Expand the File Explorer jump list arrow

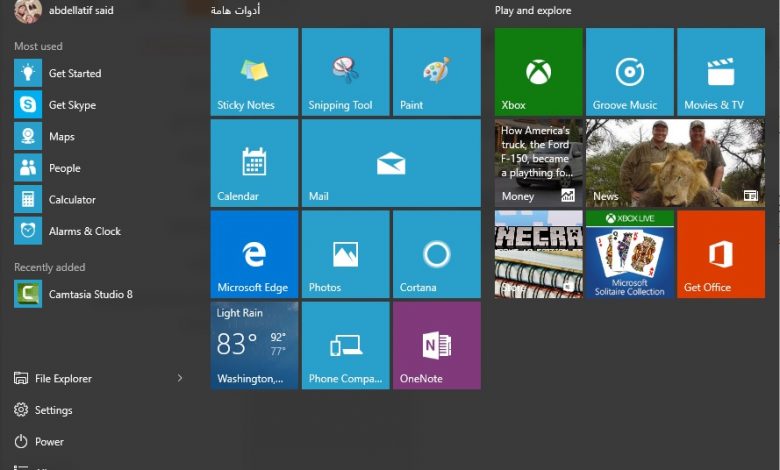pyautogui.click(x=180, y=378)
